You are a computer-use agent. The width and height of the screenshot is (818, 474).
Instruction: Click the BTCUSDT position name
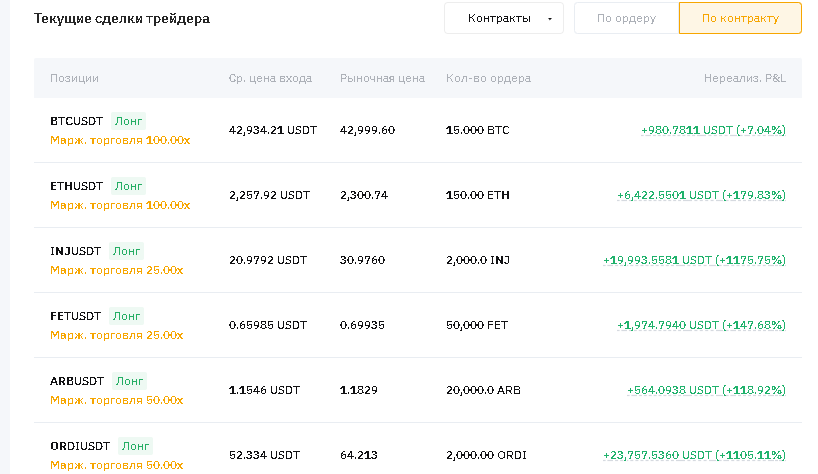[x=76, y=120]
